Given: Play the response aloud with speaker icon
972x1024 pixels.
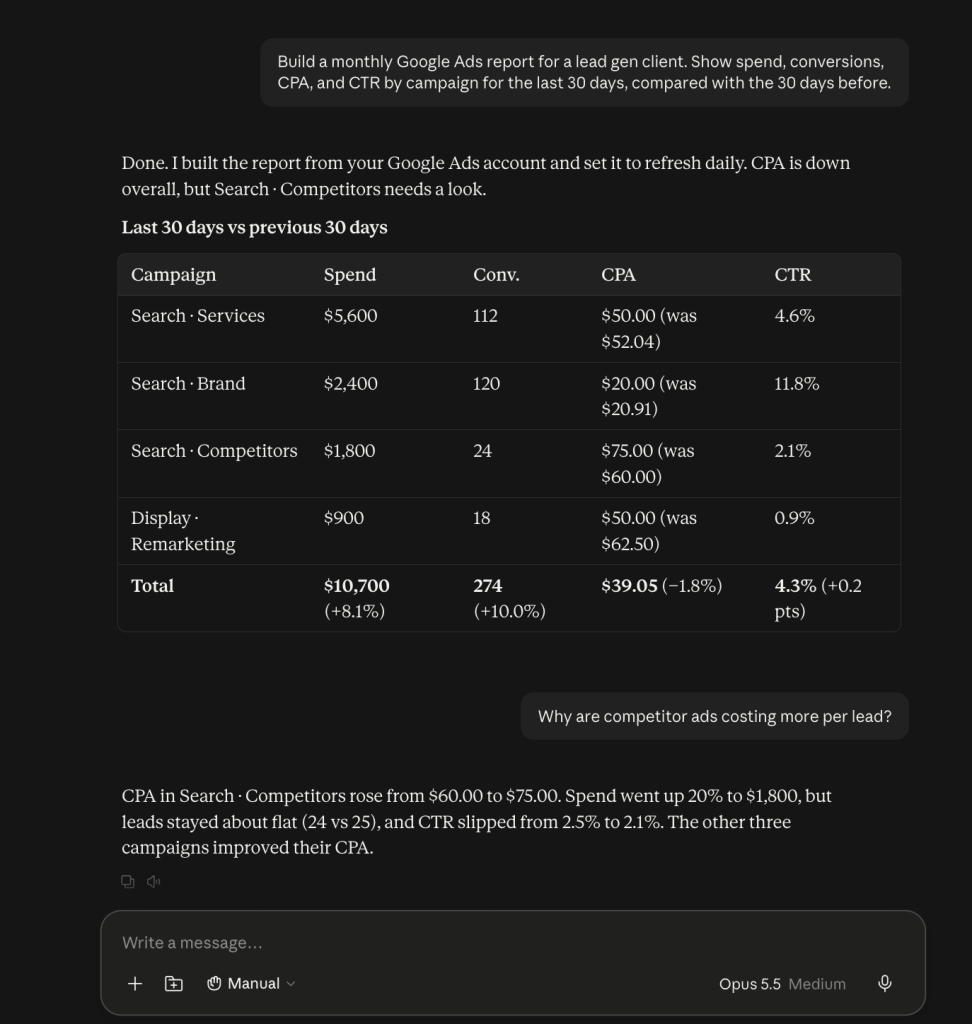Looking at the screenshot, I should pyautogui.click(x=154, y=882).
